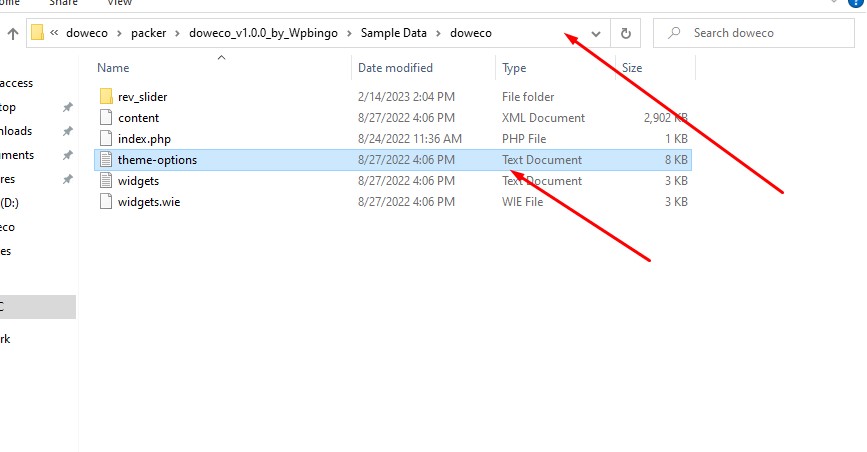Click WIE File type cell
The width and height of the screenshot is (867, 452).
pos(523,202)
